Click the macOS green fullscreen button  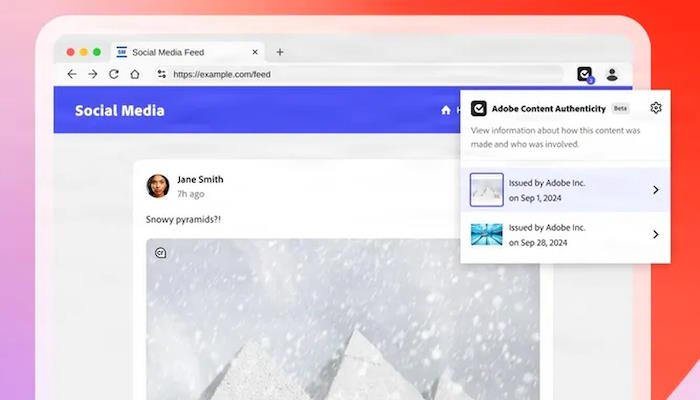(x=97, y=52)
